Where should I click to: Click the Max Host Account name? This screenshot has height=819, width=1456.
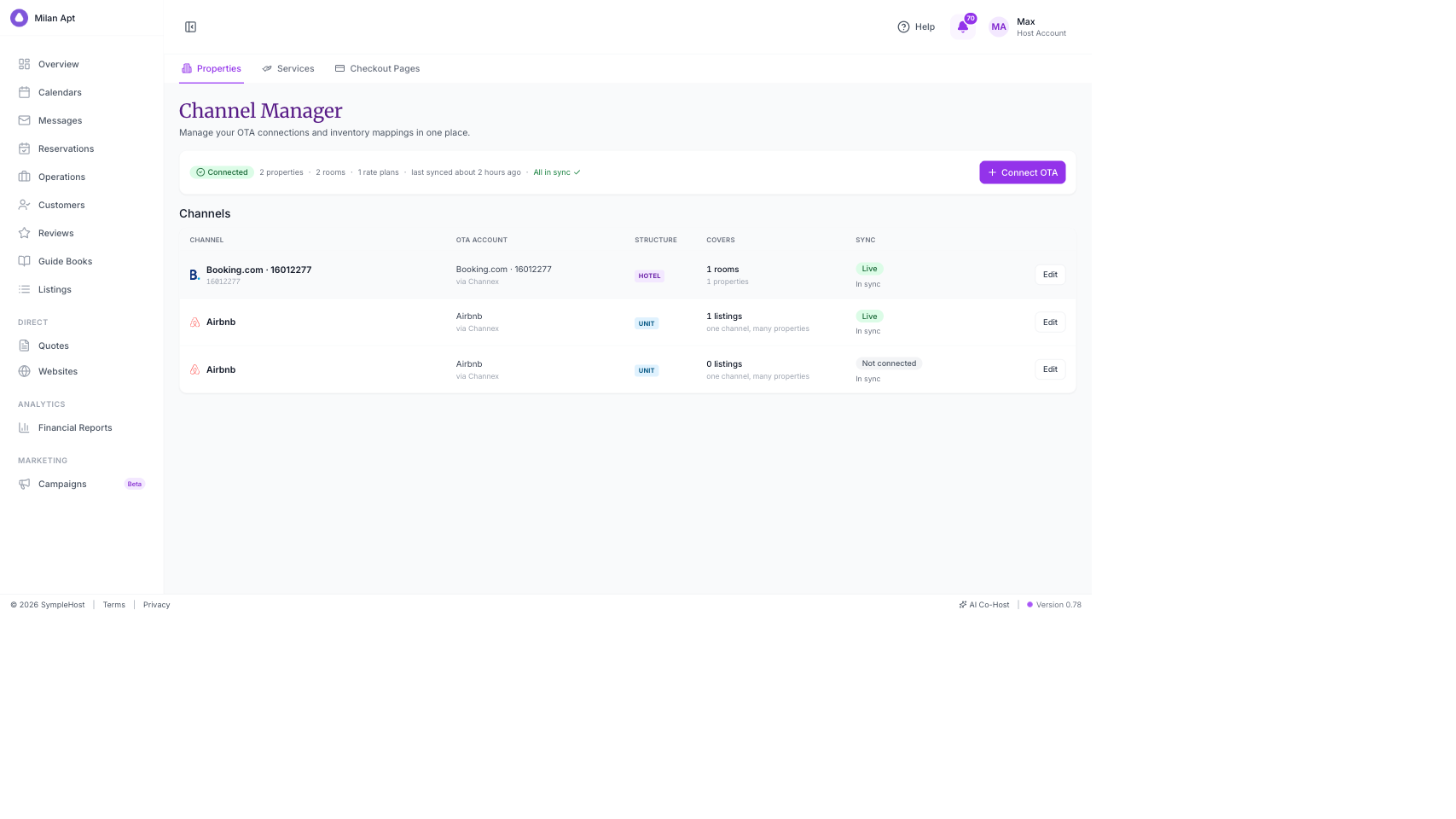(1041, 27)
